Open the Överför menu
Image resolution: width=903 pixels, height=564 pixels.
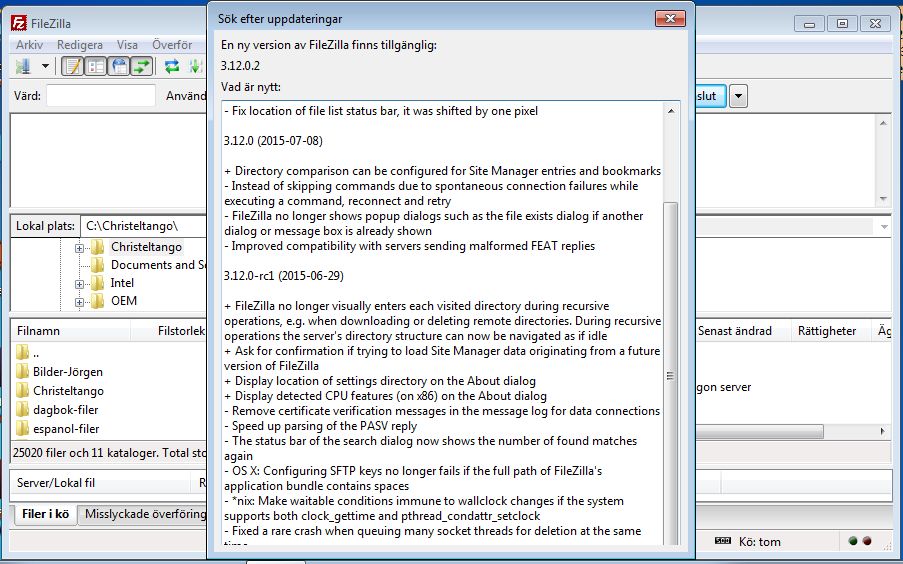tap(172, 44)
